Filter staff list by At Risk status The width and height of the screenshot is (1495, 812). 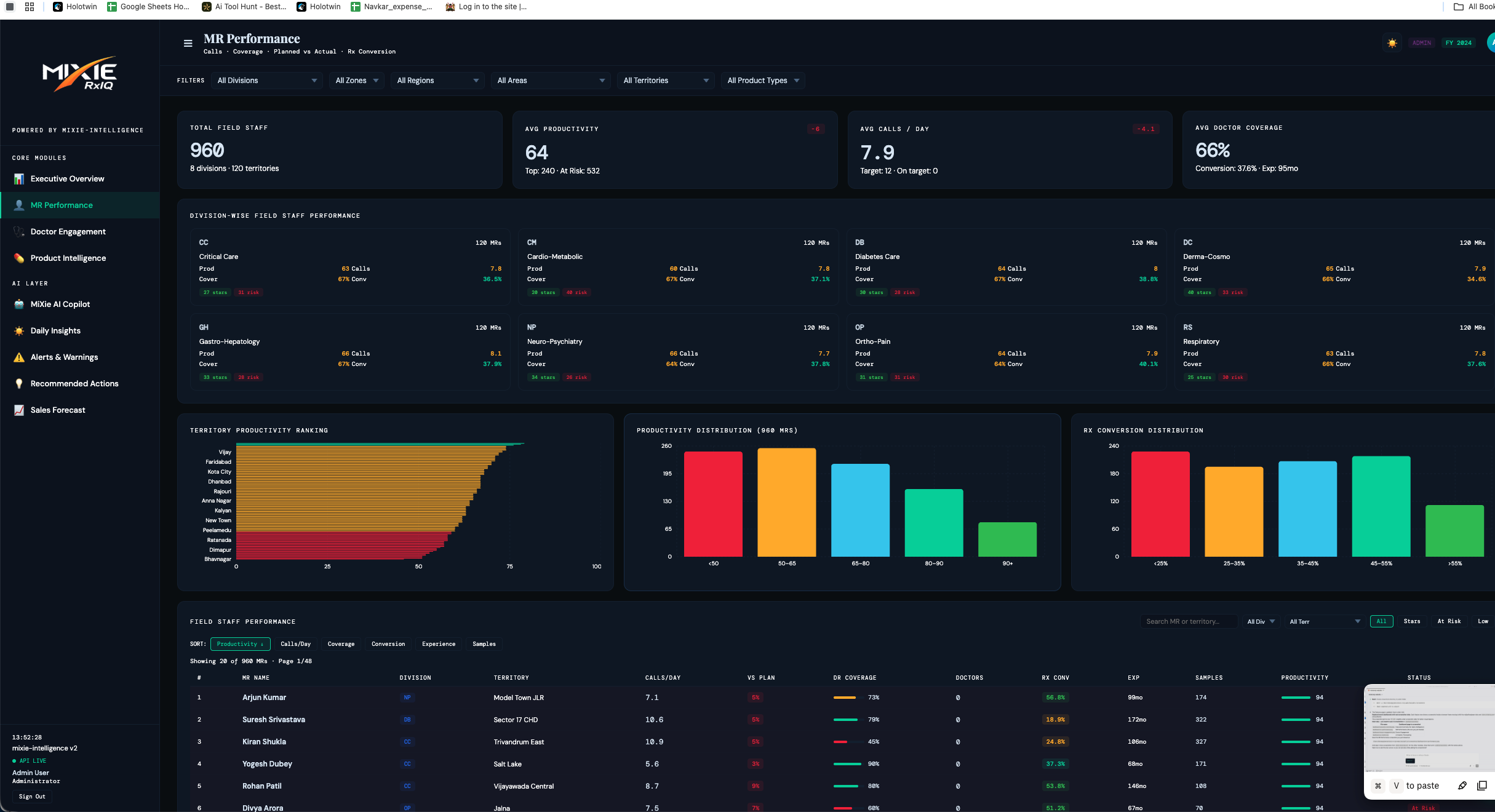pyautogui.click(x=1449, y=621)
